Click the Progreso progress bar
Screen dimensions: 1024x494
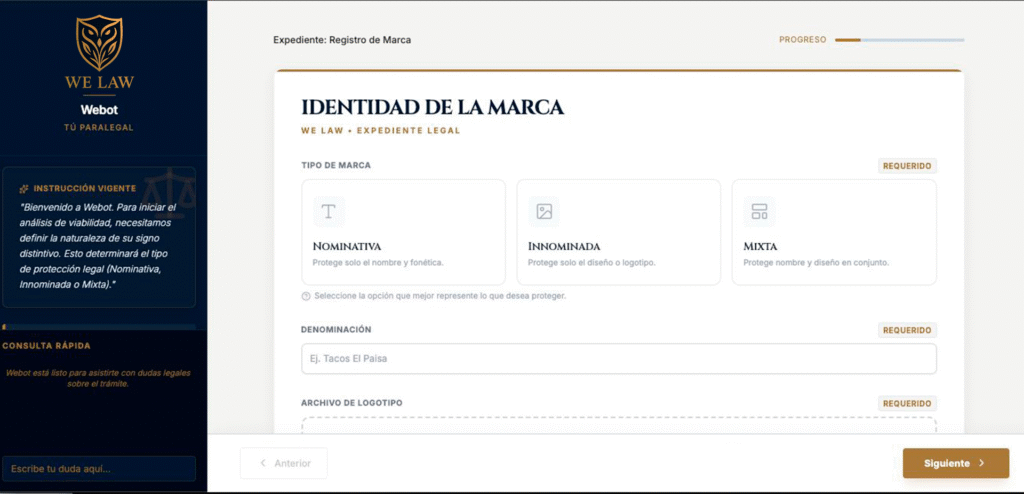(899, 40)
